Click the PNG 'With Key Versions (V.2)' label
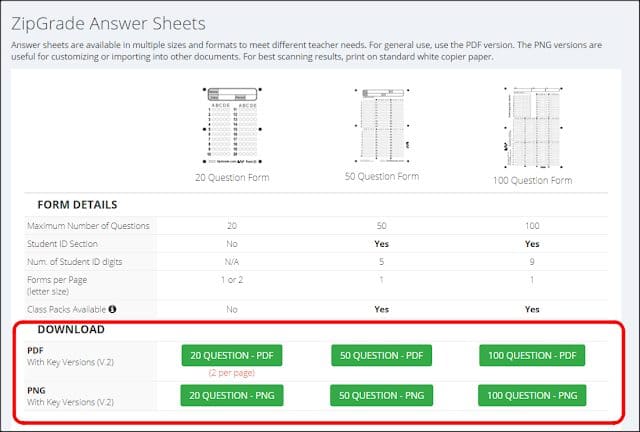The width and height of the screenshot is (640, 432). click(70, 402)
